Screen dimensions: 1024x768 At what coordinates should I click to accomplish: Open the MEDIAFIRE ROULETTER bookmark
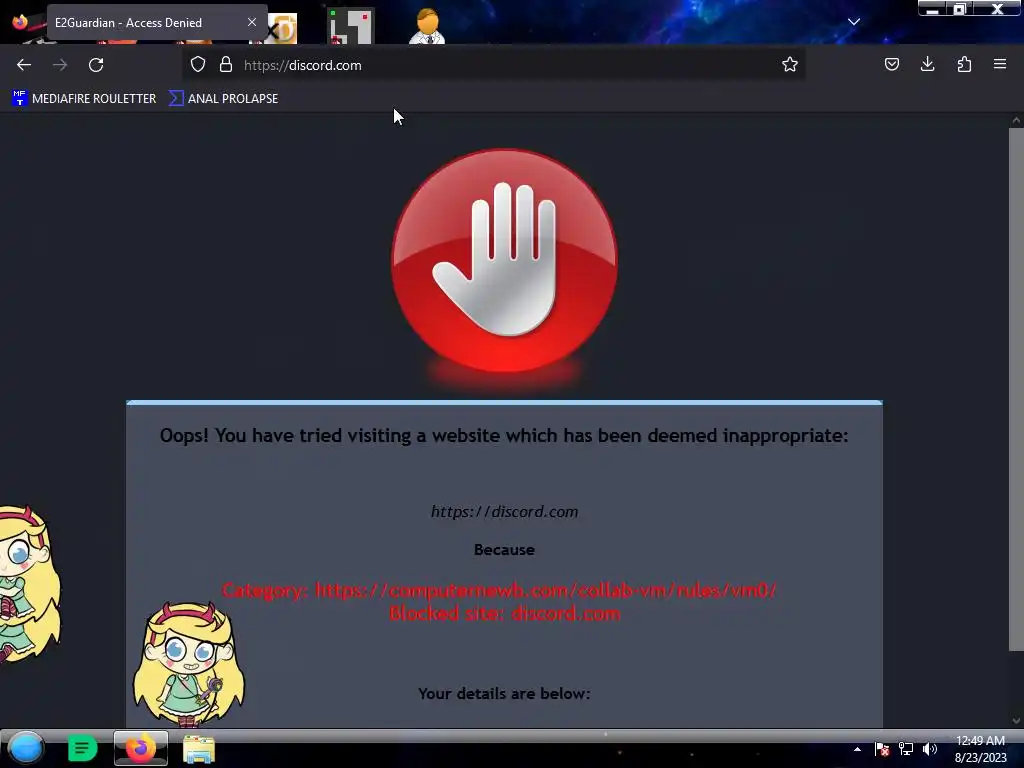click(x=84, y=99)
